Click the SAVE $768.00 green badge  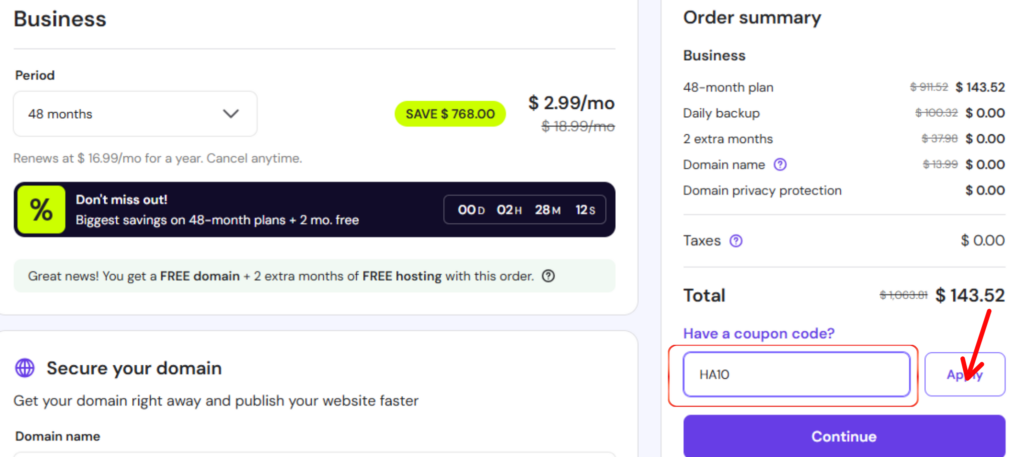tap(450, 114)
